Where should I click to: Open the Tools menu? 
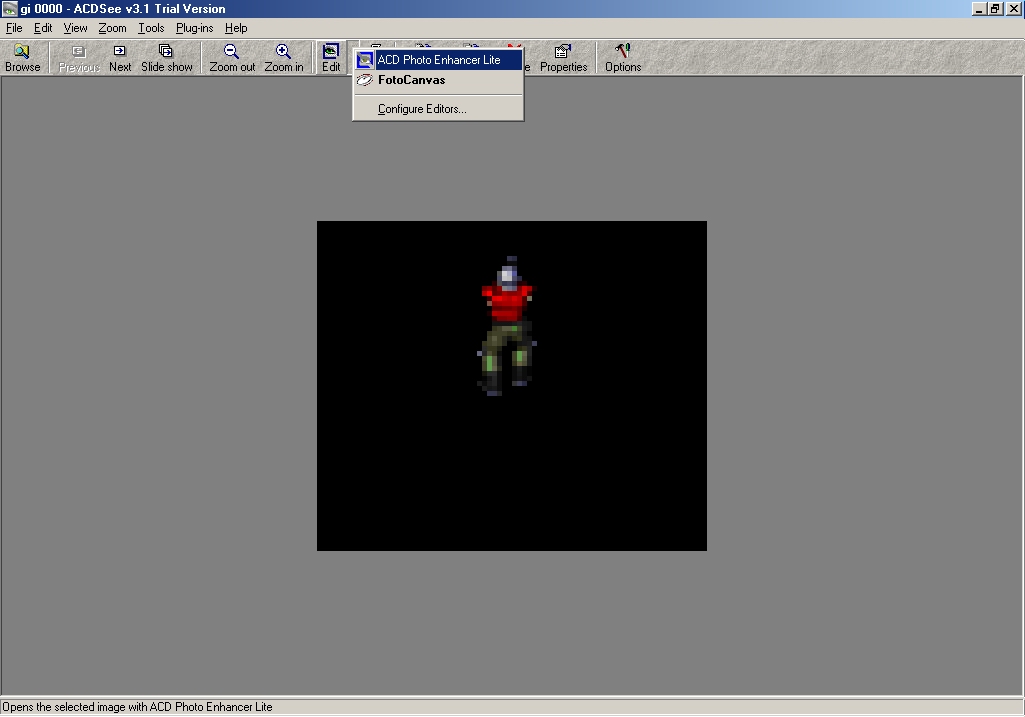(151, 28)
